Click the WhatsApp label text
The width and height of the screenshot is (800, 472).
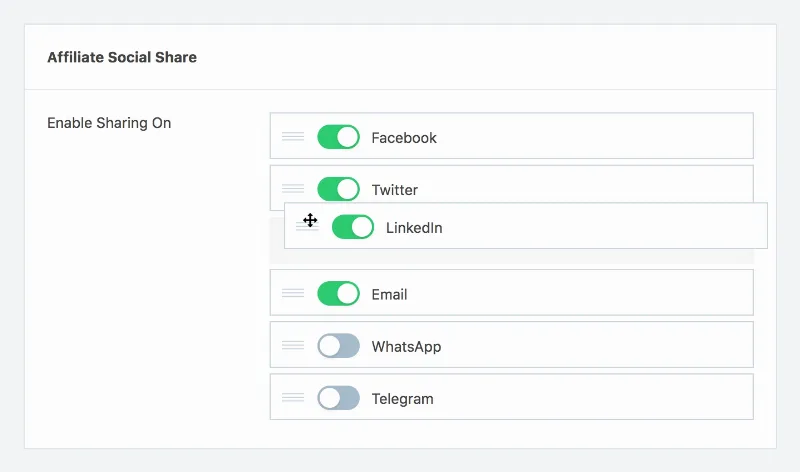(x=406, y=347)
